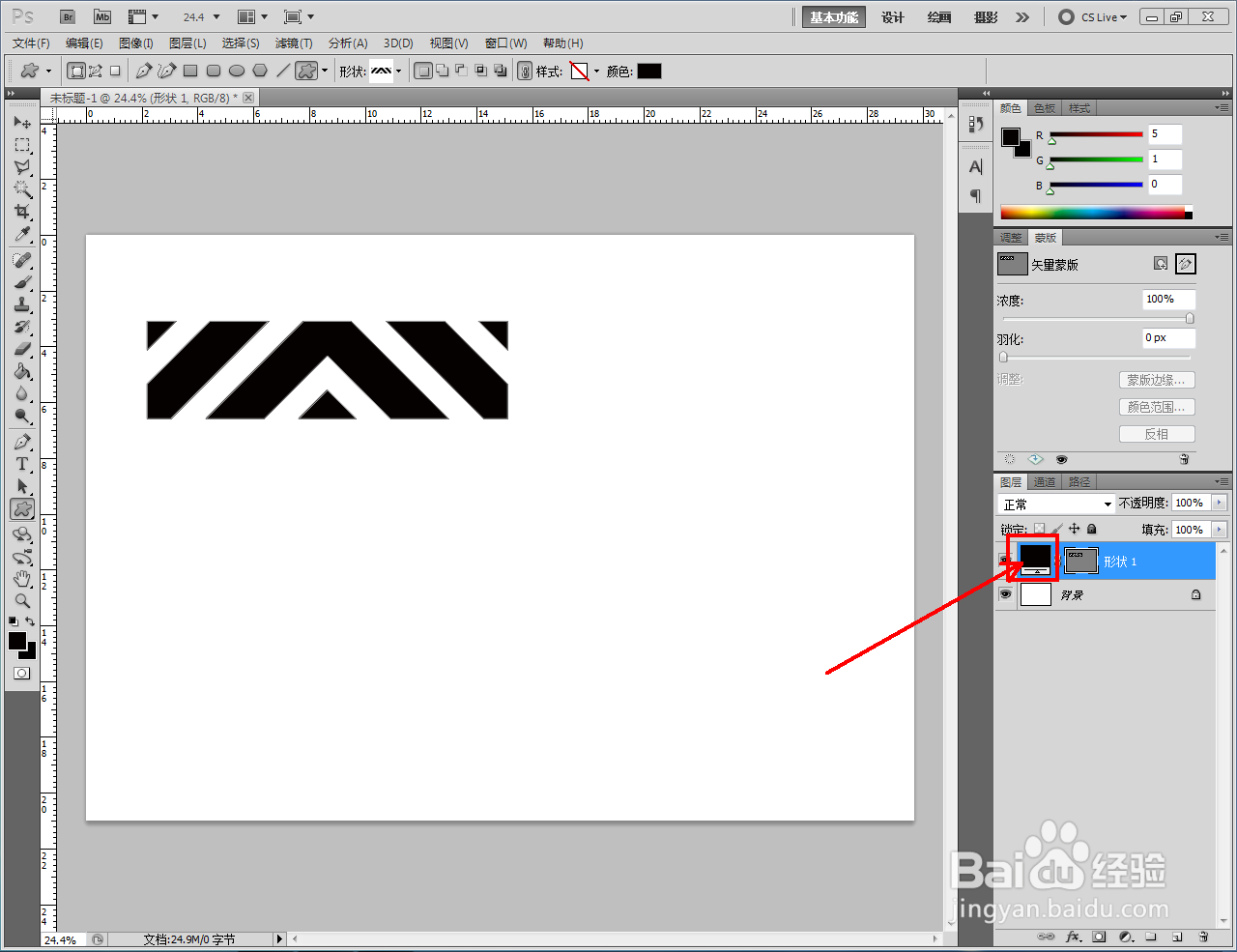The height and width of the screenshot is (952, 1237).
Task: Open 滤镜(T) menu
Action: coord(294,43)
